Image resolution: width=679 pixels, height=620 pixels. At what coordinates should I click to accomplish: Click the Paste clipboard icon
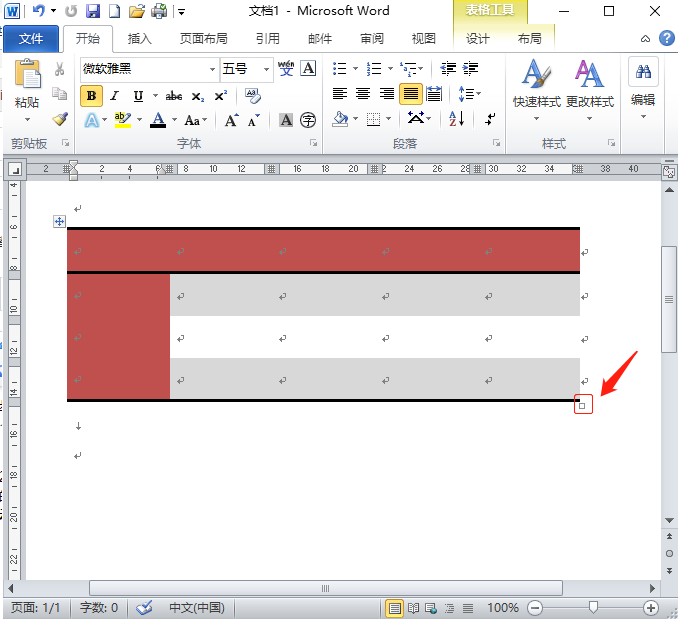(x=27, y=74)
